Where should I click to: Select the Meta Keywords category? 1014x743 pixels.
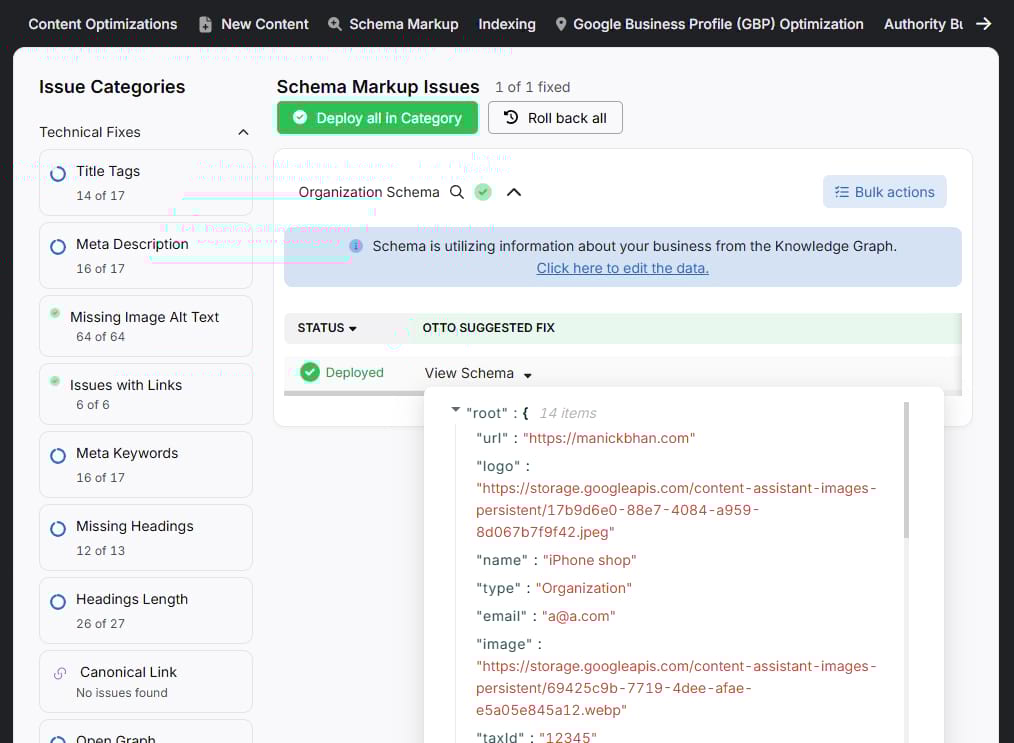146,464
